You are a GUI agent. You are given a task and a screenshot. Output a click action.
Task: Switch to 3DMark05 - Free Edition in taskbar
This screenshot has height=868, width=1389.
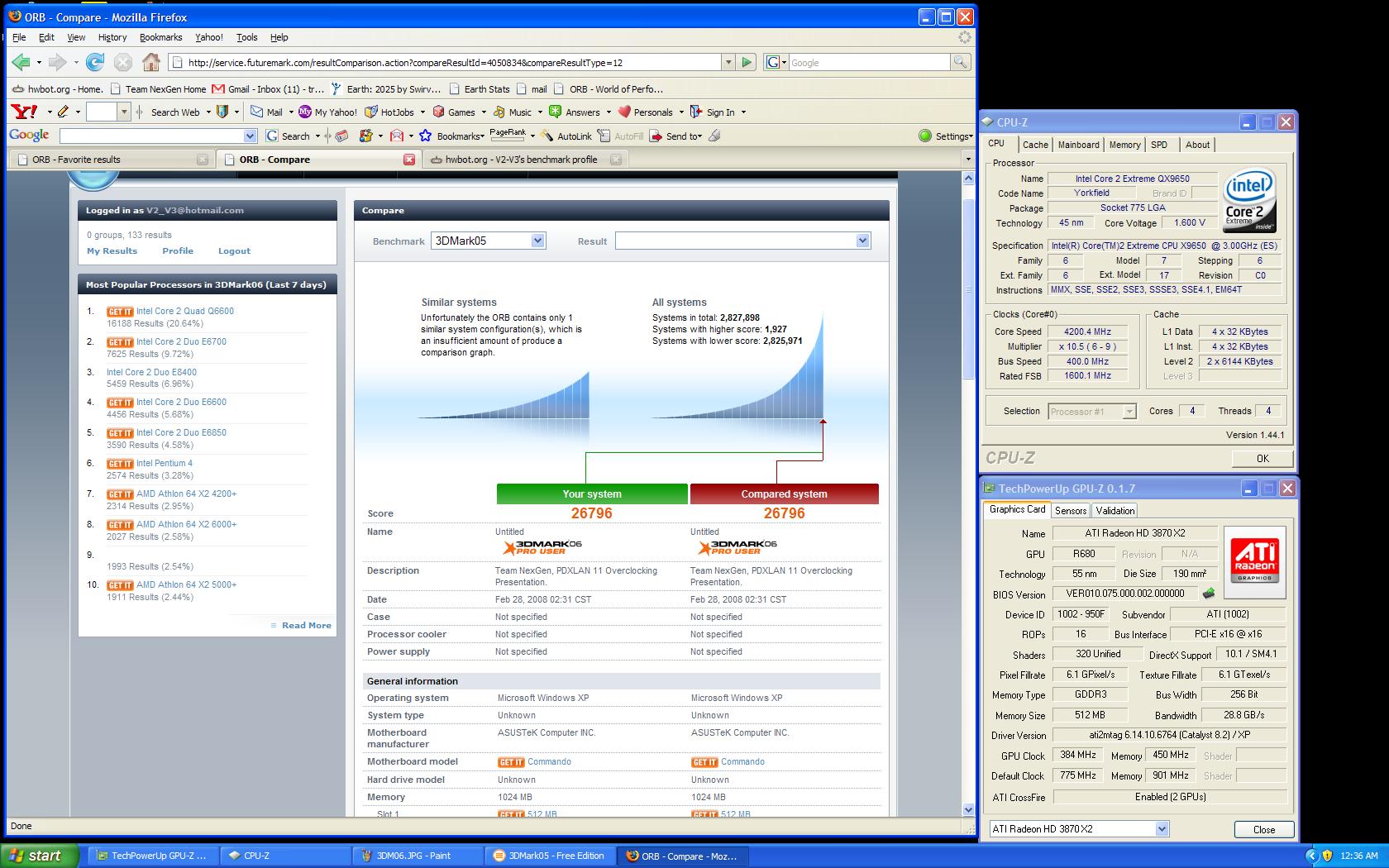(x=550, y=856)
